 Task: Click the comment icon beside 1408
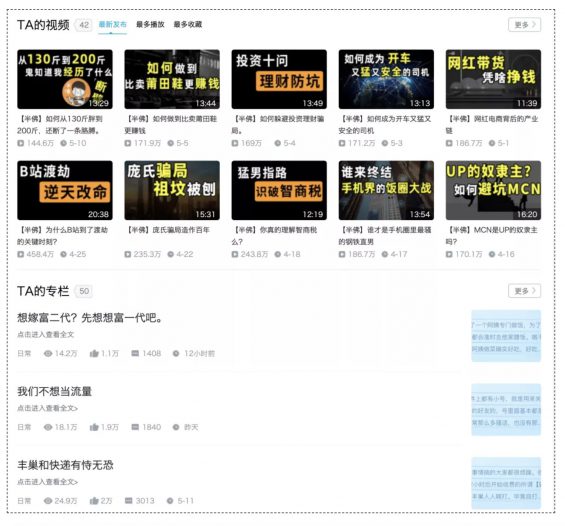tap(135, 353)
